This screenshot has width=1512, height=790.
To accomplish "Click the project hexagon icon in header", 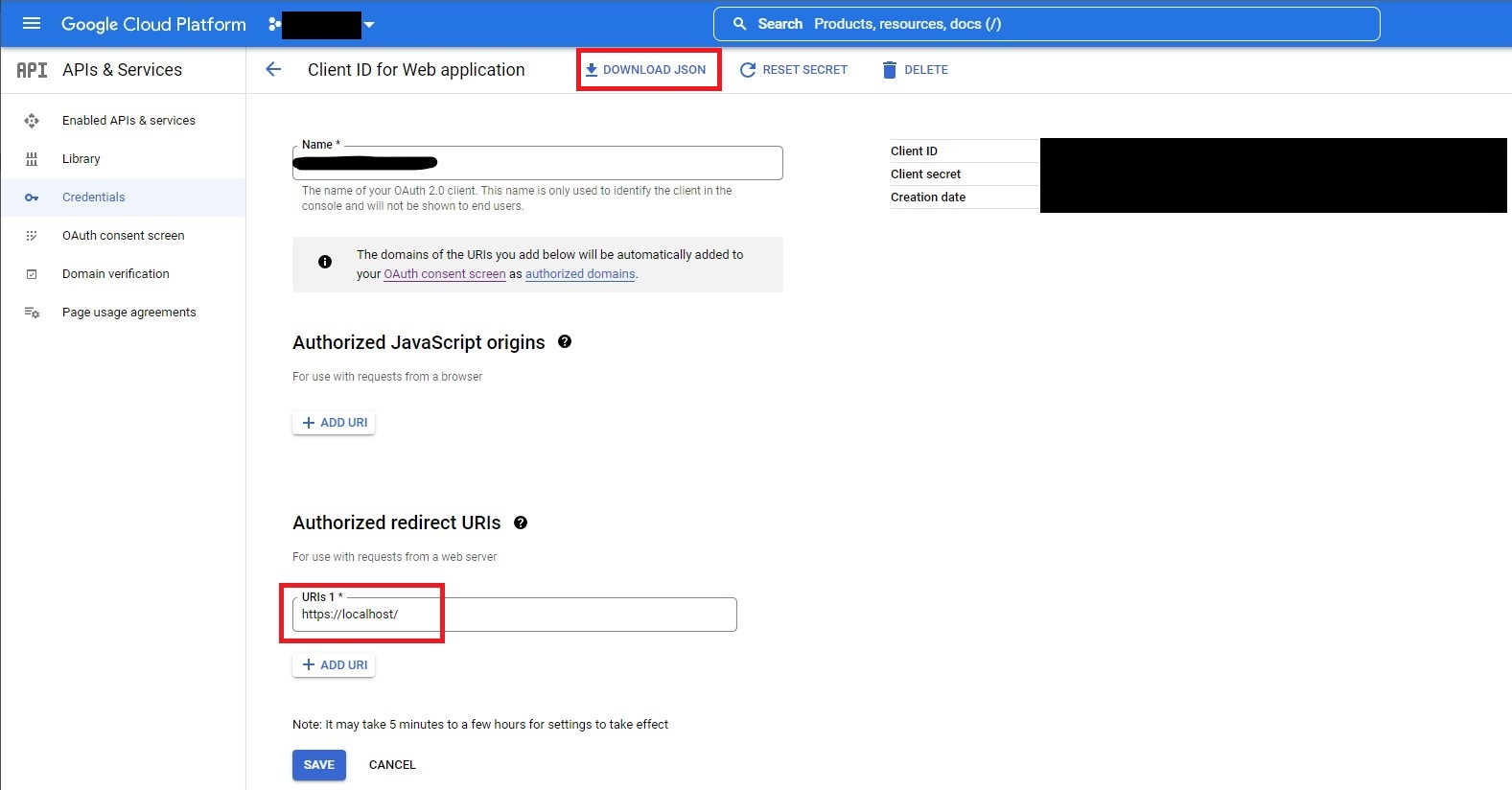I will point(274,24).
